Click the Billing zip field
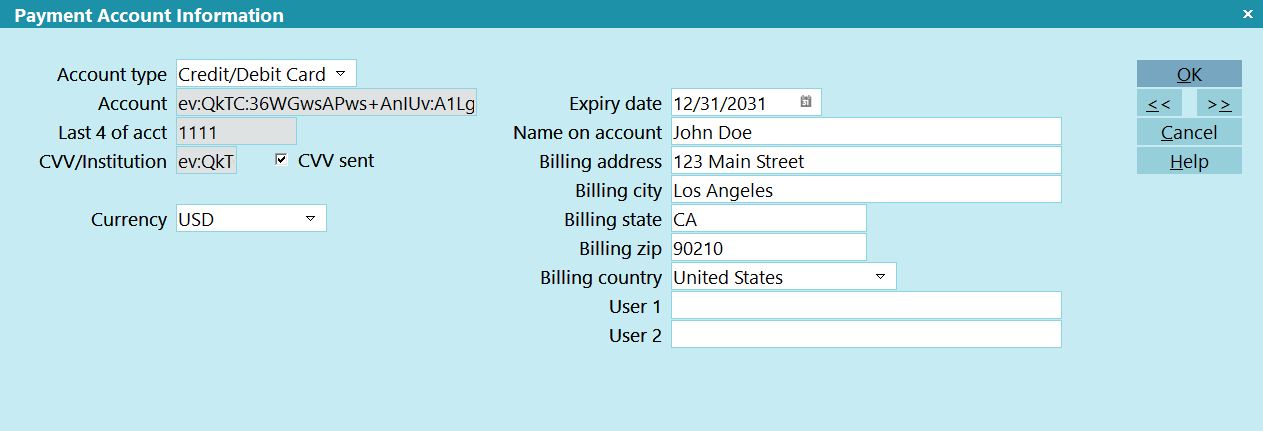The width and height of the screenshot is (1263, 431). 768,248
